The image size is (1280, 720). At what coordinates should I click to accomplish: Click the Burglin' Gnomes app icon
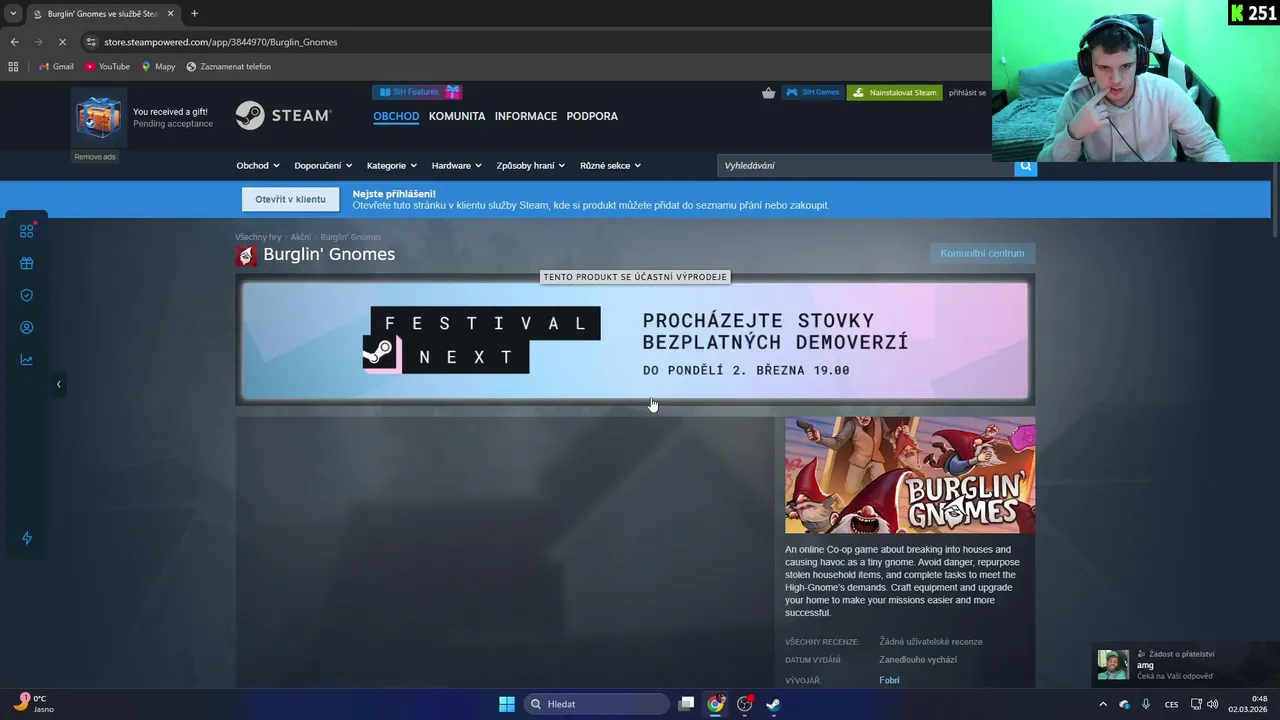246,255
